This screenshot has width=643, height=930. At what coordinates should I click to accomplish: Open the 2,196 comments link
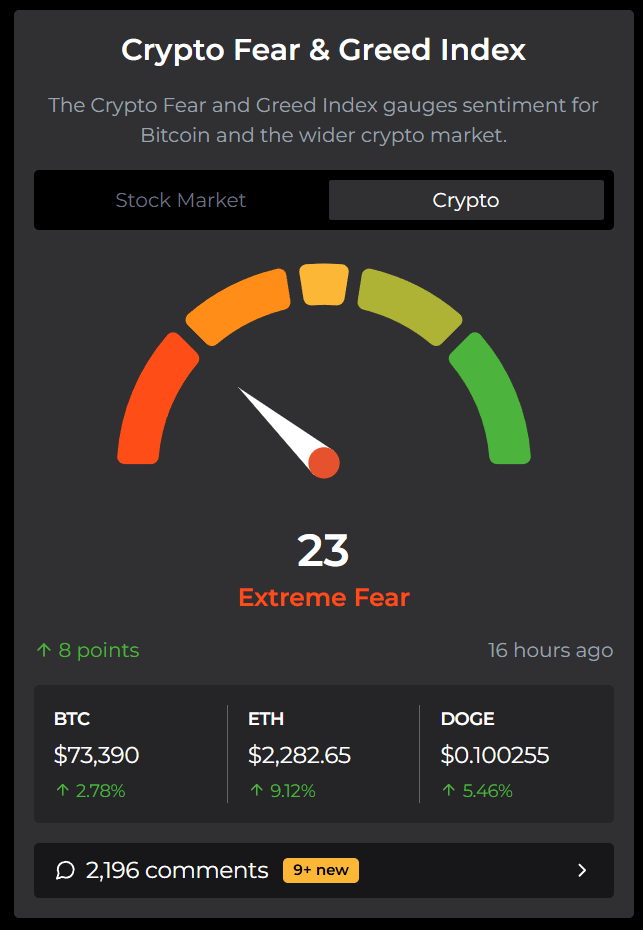point(177,870)
